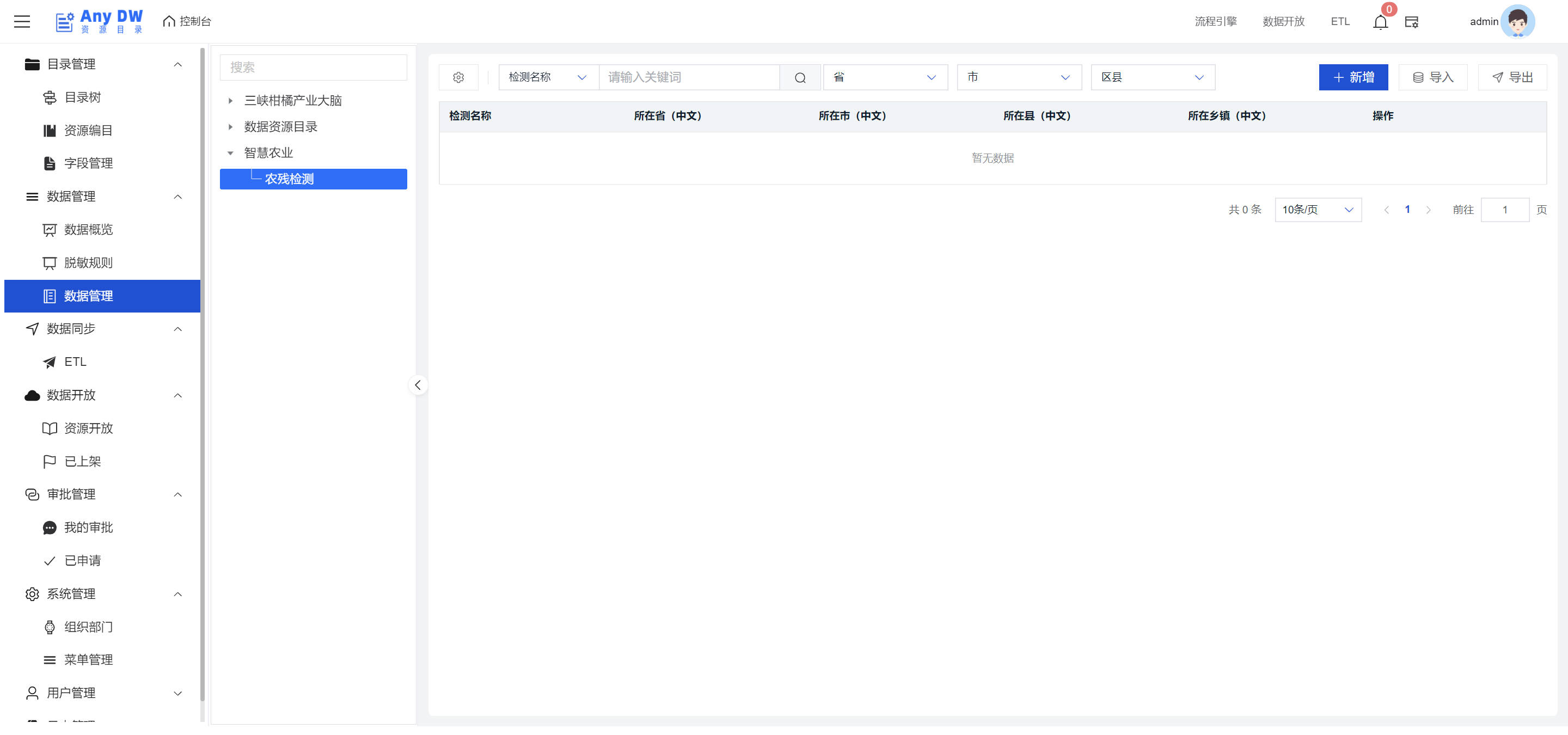
Task: Click the 控制台 home icon
Action: pyautogui.click(x=169, y=21)
